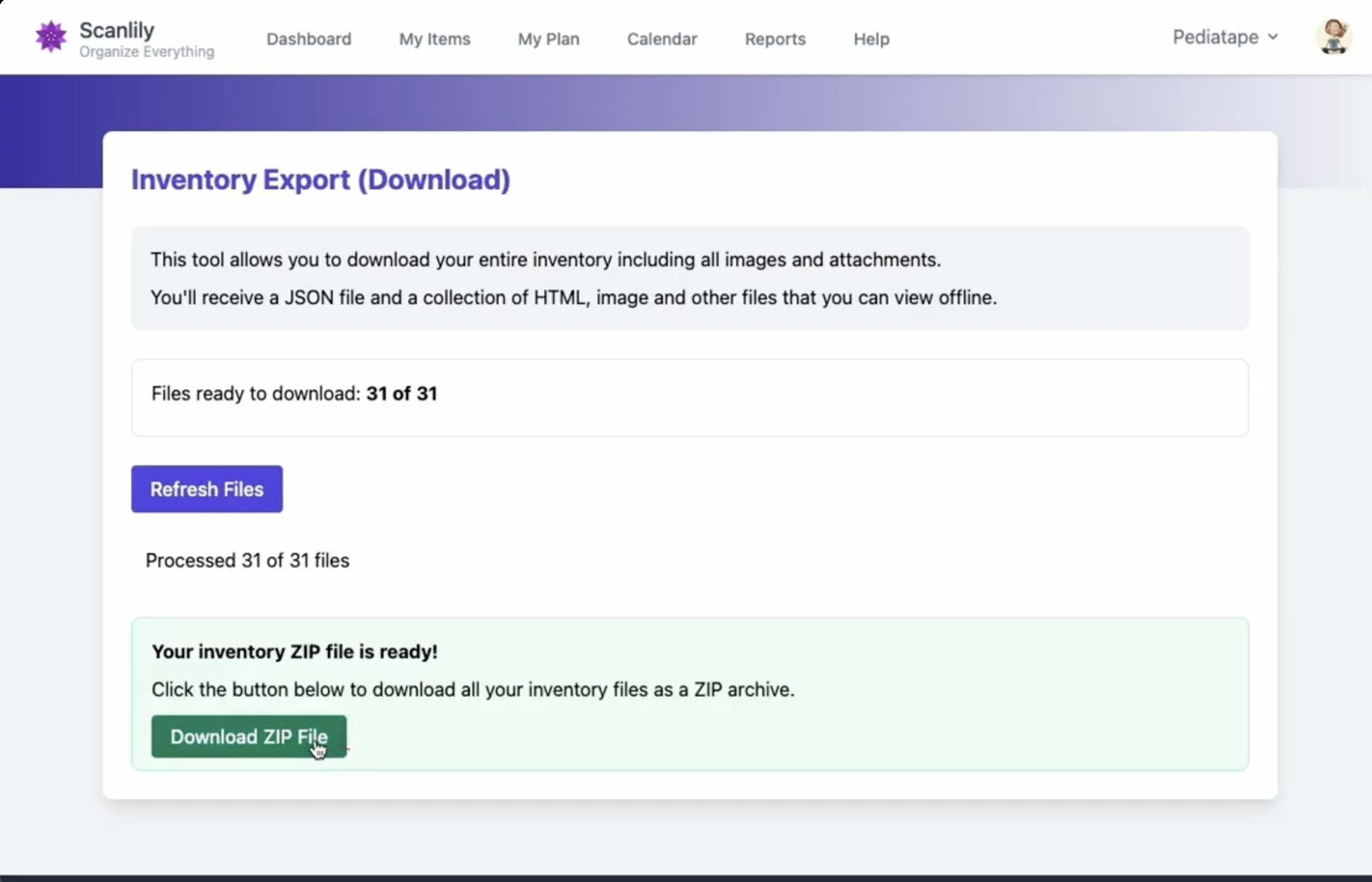Click the Scanlily purple flower logo
The height and width of the screenshot is (882, 1372).
[x=51, y=36]
